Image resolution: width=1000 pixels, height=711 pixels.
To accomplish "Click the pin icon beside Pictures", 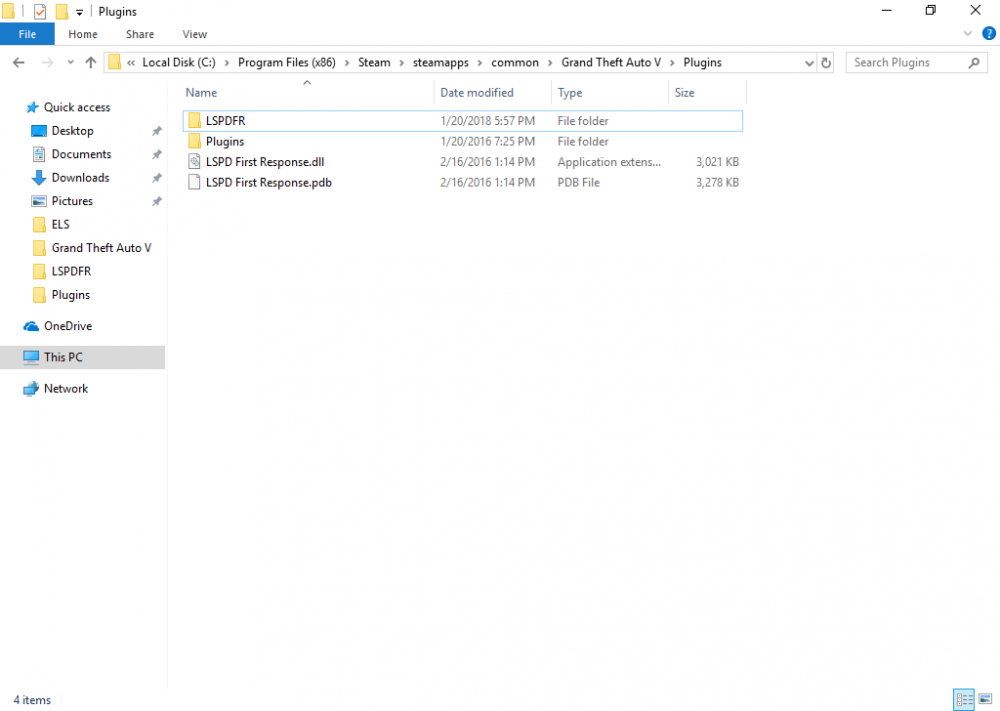I will pos(157,201).
